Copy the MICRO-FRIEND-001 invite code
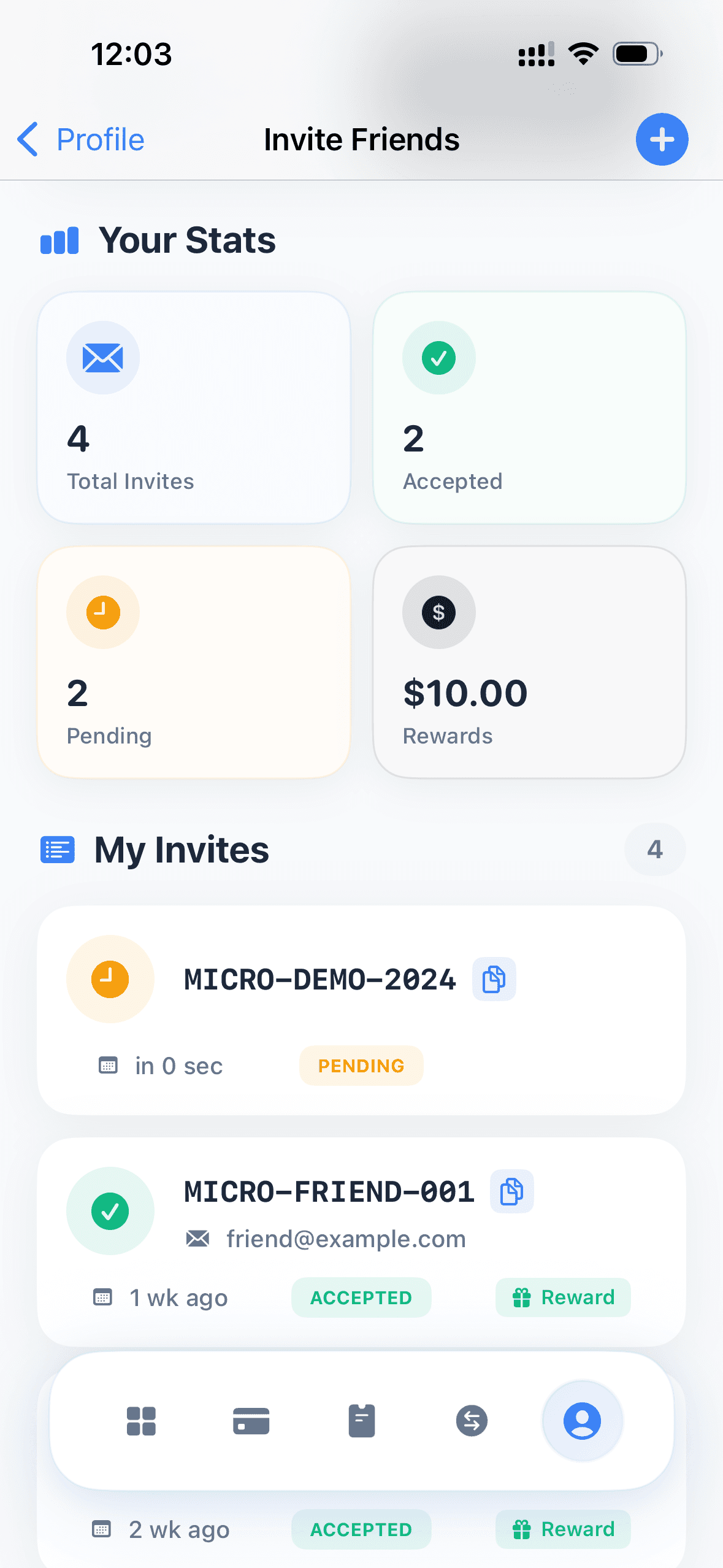723x1568 pixels. pos(511,1191)
